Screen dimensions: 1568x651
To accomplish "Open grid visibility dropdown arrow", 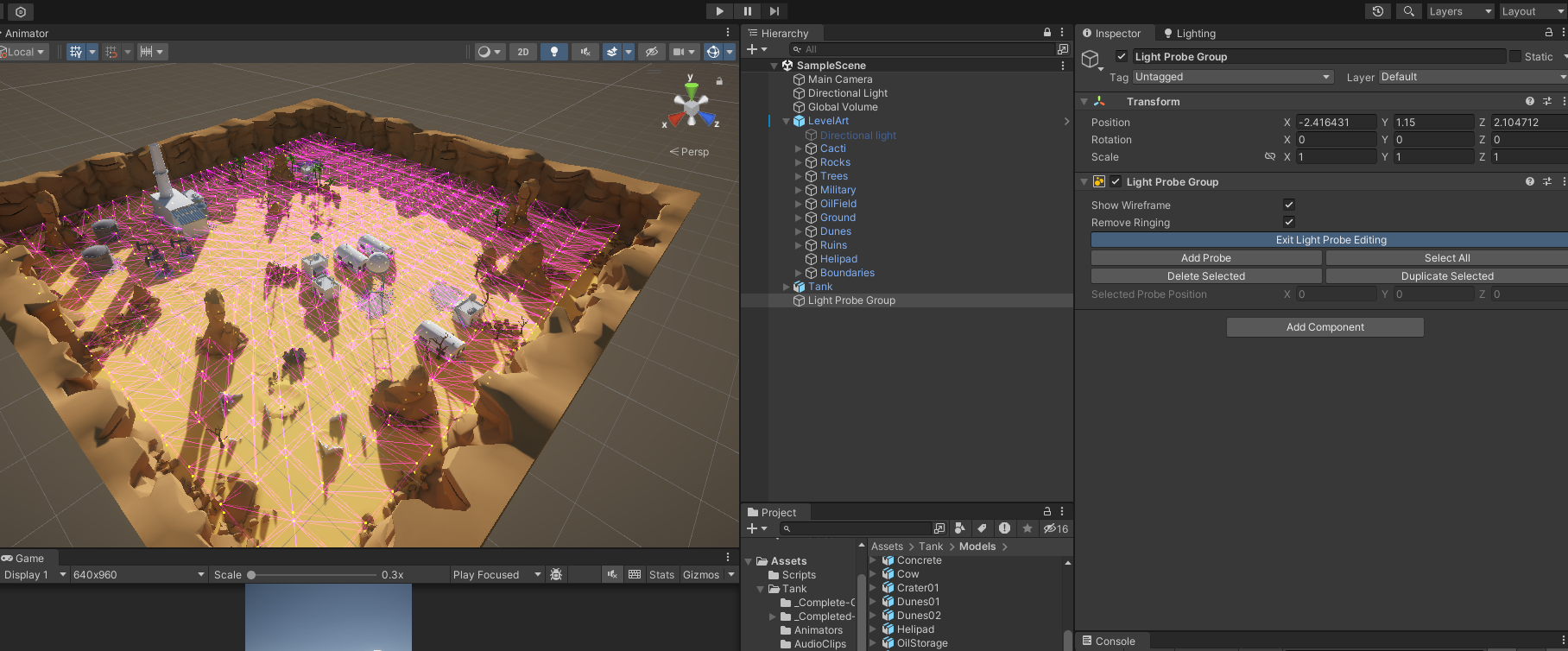I will (92, 52).
